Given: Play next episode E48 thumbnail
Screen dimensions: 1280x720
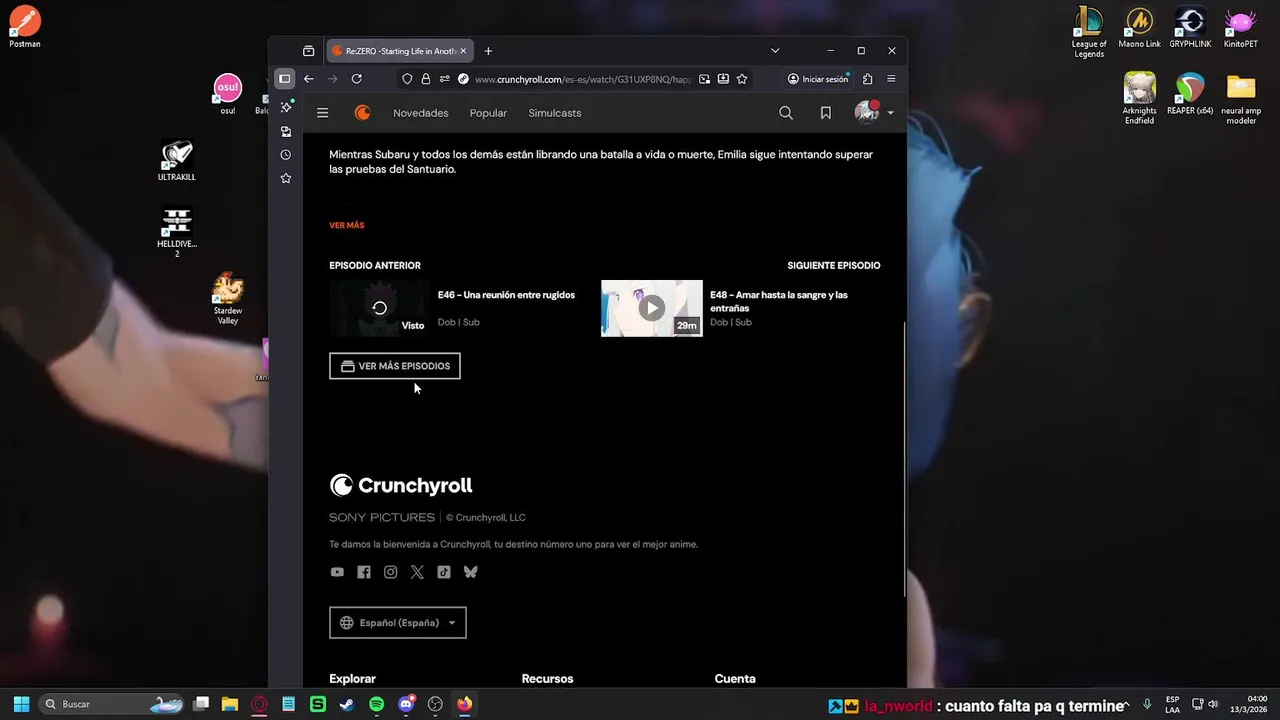Looking at the screenshot, I should (x=652, y=308).
